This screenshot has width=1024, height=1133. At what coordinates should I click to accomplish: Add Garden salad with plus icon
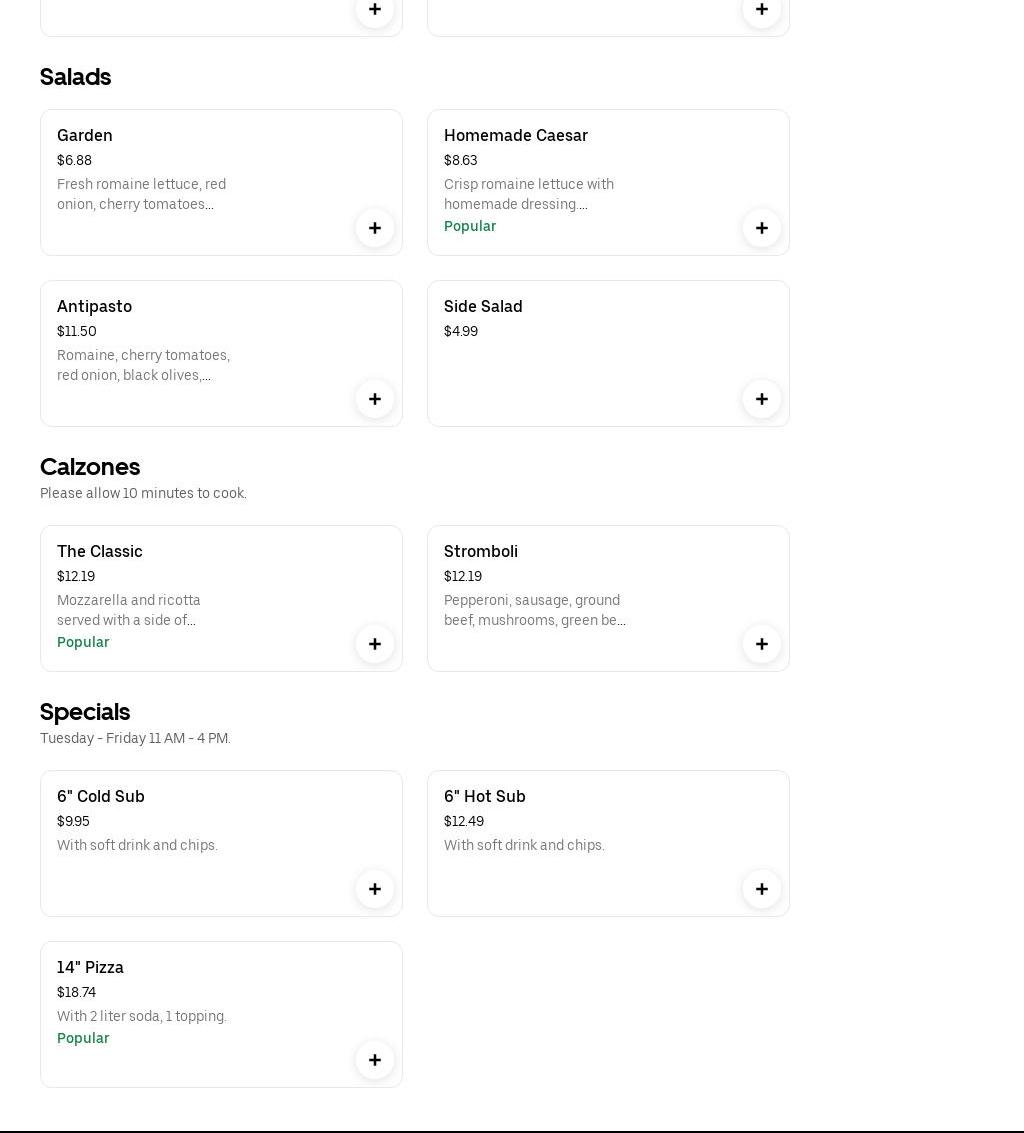[375, 228]
